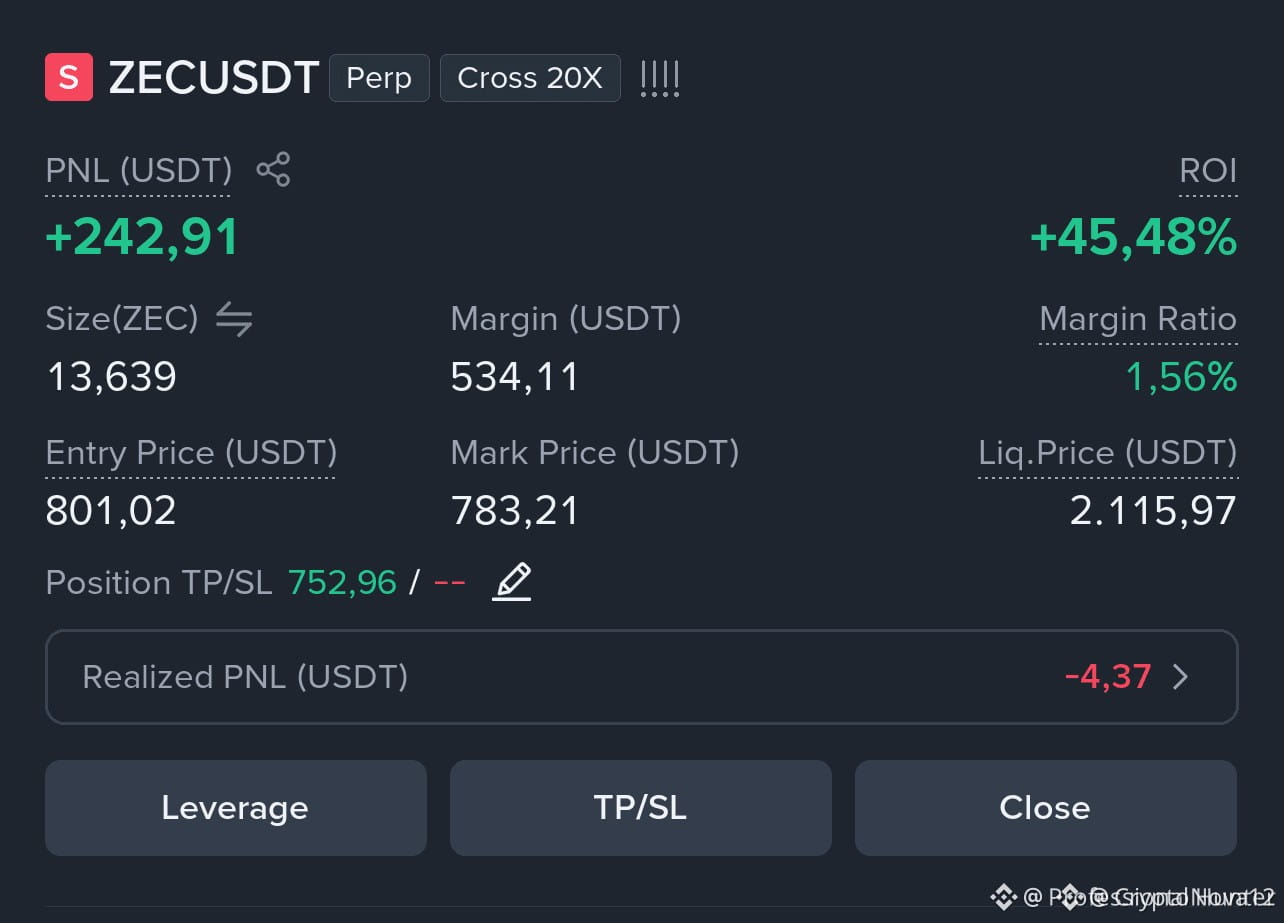Expand Realized PNL details chevron

[x=1180, y=677]
